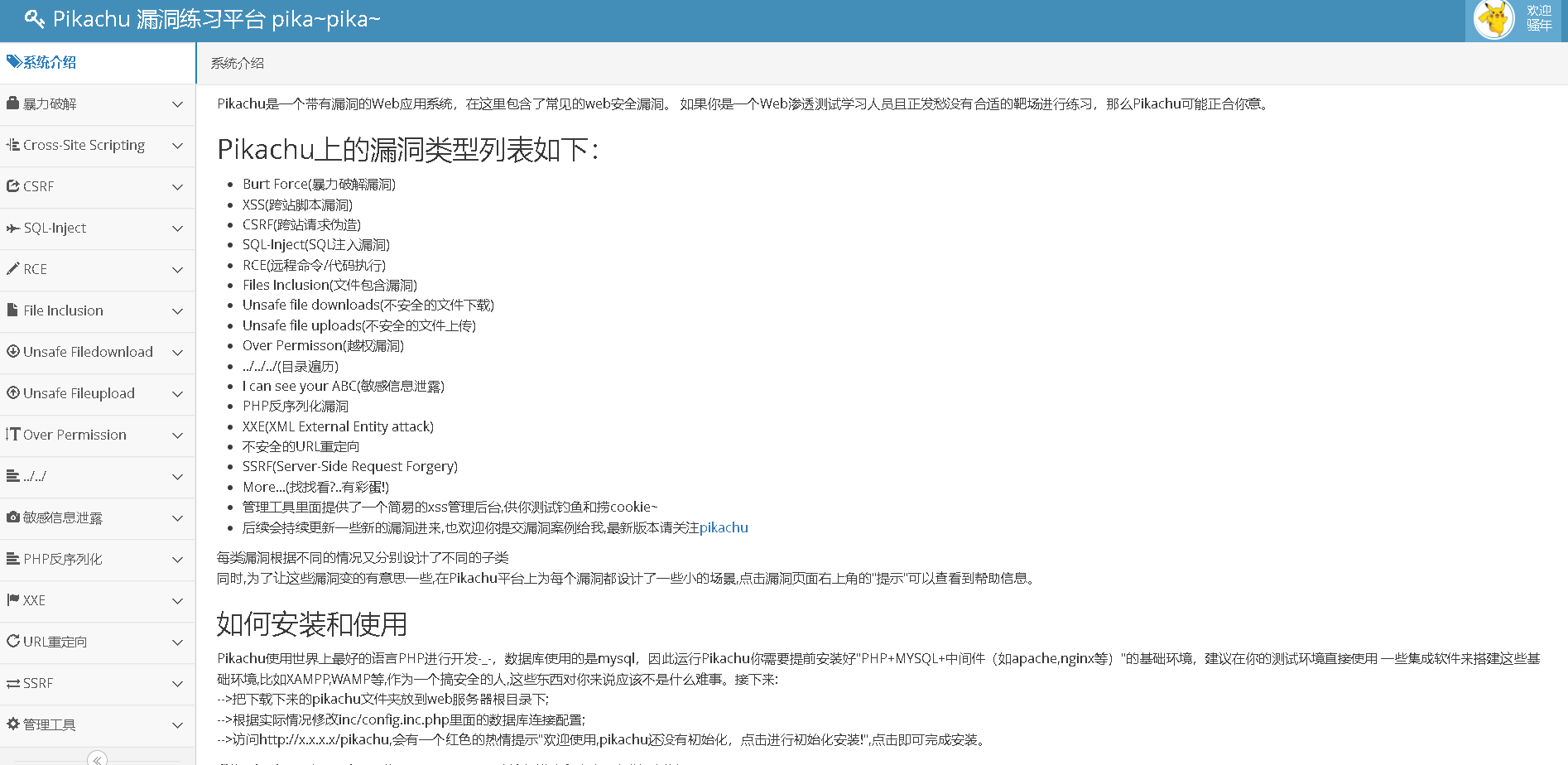Click the flag icon beside XXE
Viewport: 1568px width, 765px height.
point(12,600)
